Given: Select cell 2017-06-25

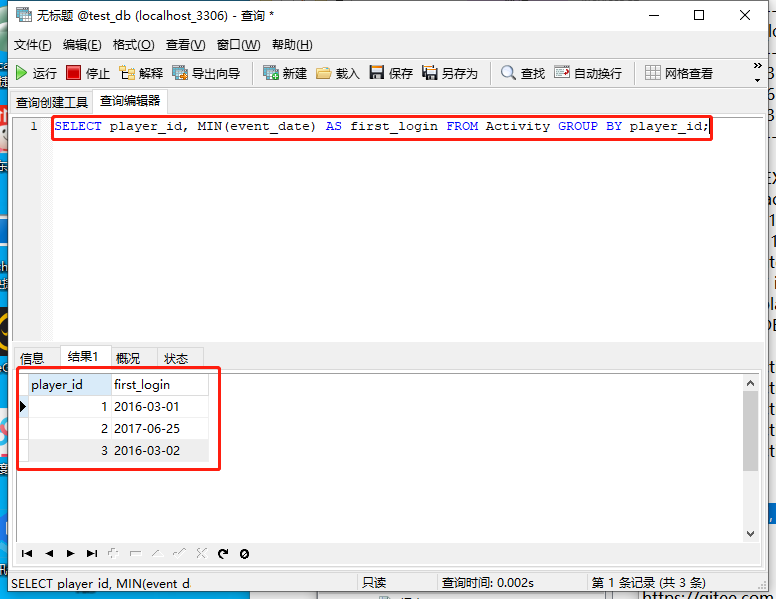Looking at the screenshot, I should pyautogui.click(x=160, y=429).
